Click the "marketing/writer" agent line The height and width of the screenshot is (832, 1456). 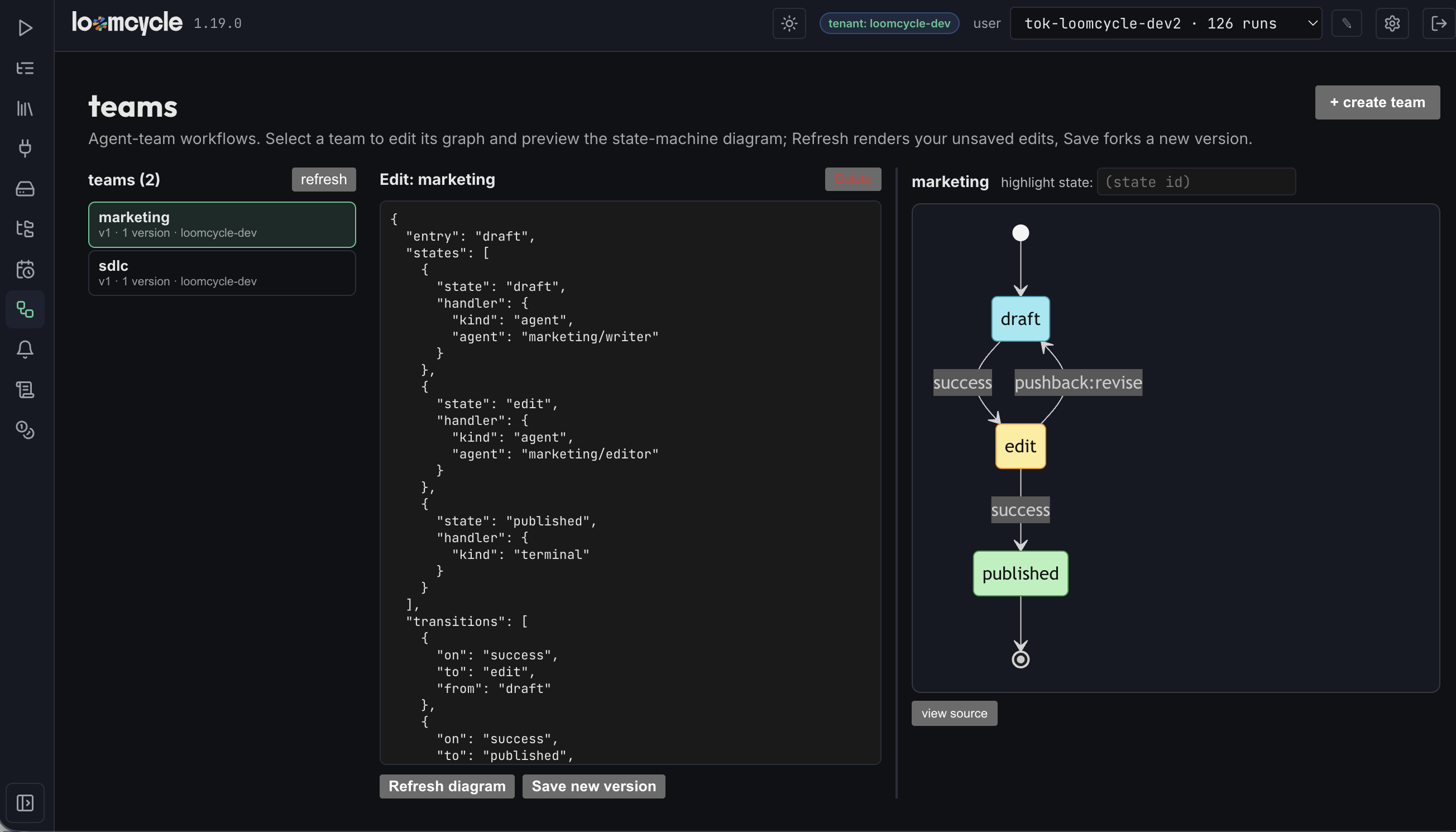554,337
